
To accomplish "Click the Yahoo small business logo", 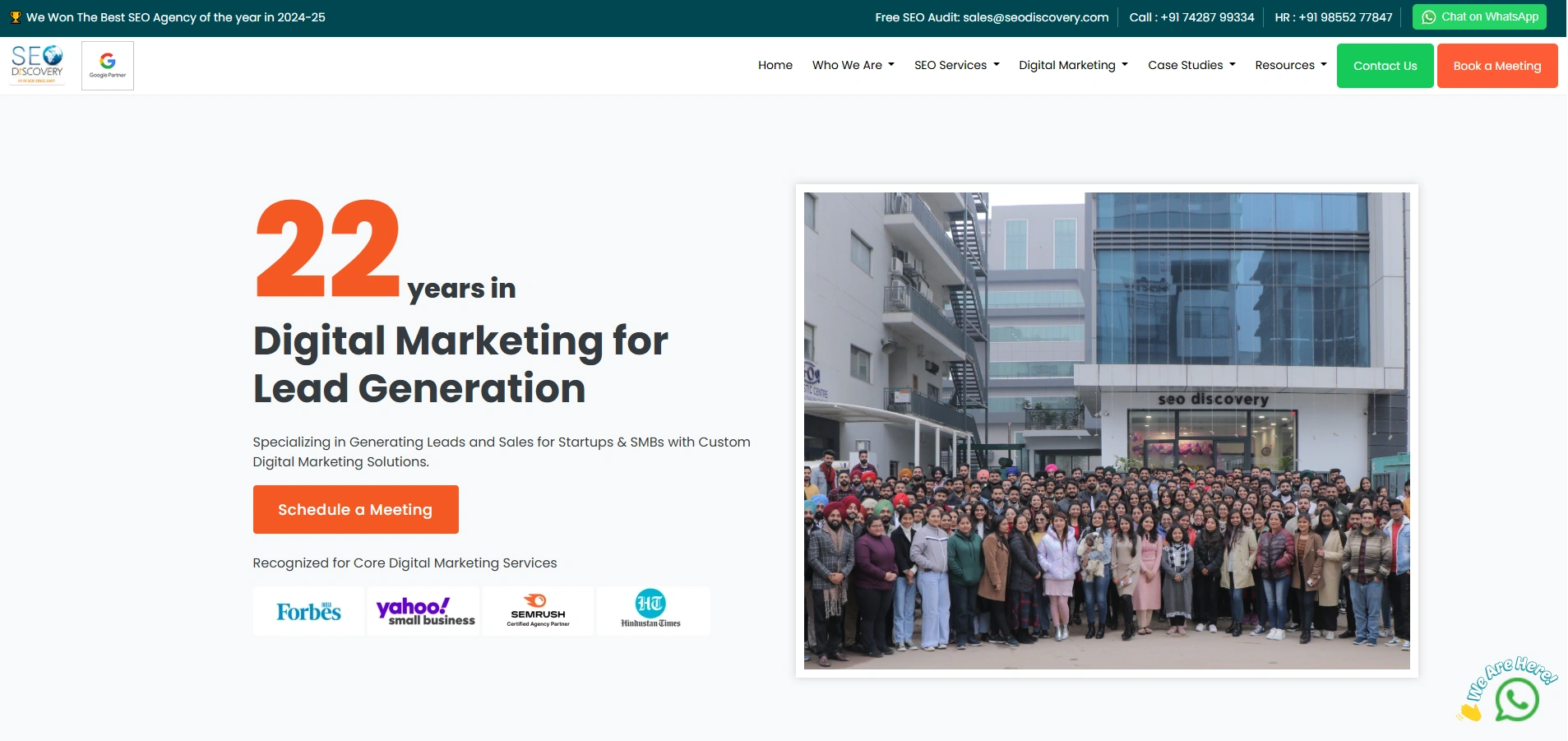I will [x=424, y=611].
